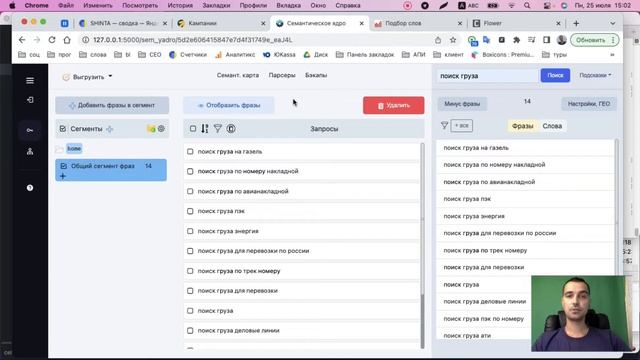Click the browser back arrow
Screen dimensions: 640x360
[x=22, y=40]
